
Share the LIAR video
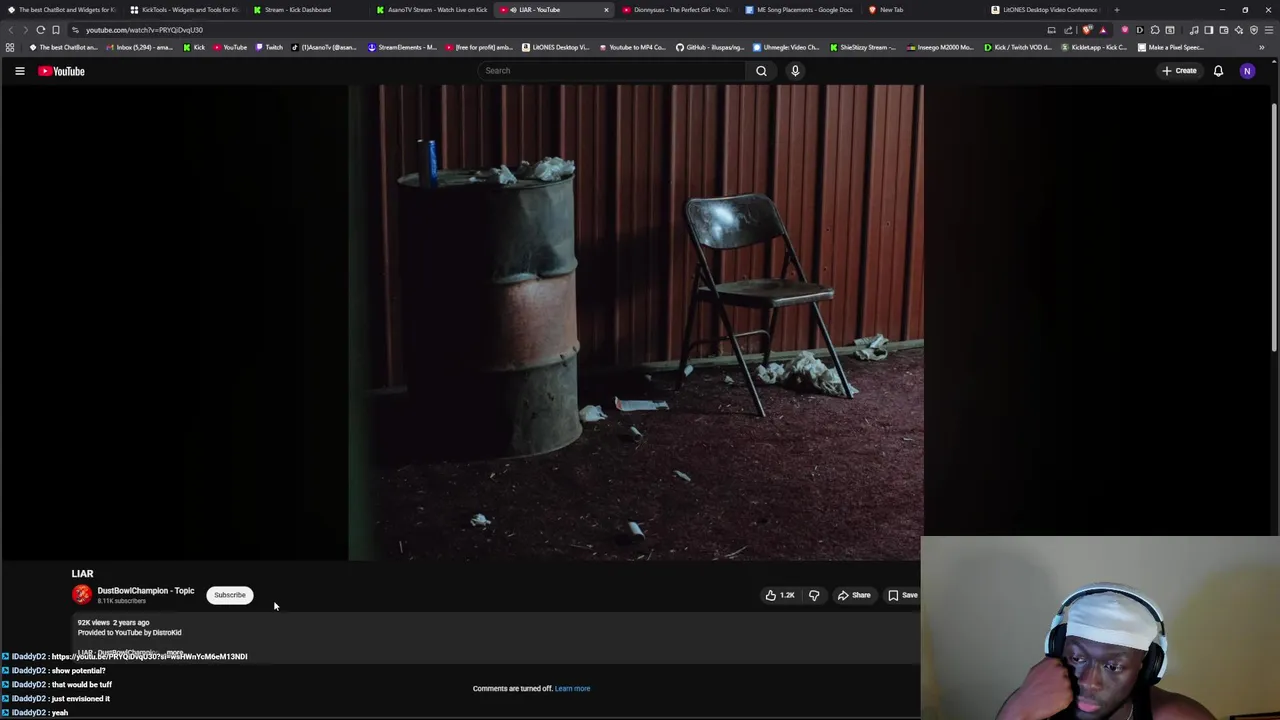854,595
